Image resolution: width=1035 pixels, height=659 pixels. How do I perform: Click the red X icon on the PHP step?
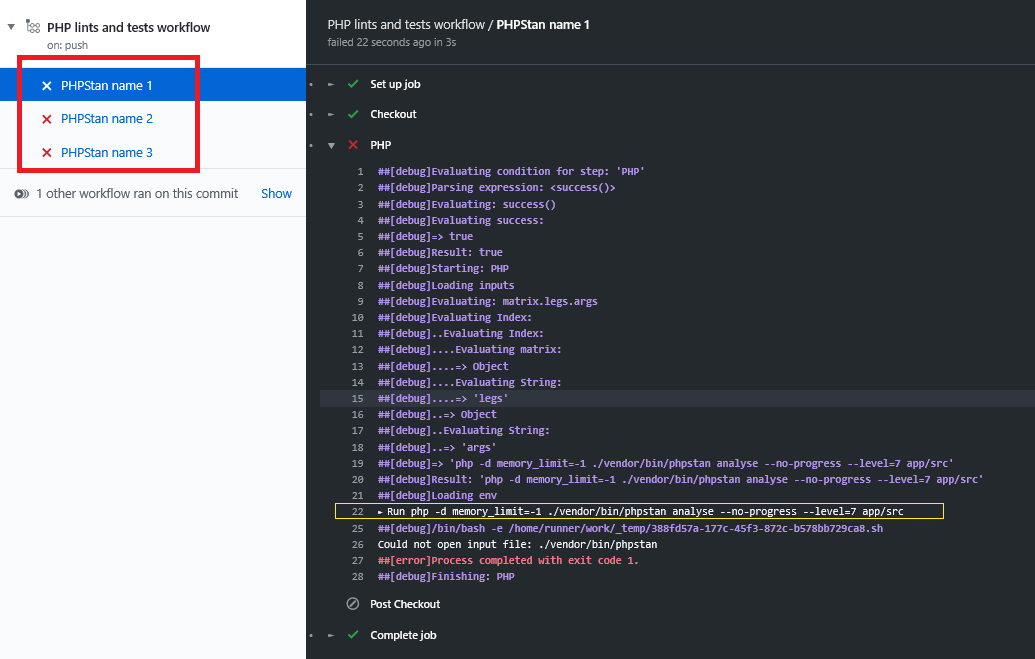point(352,143)
